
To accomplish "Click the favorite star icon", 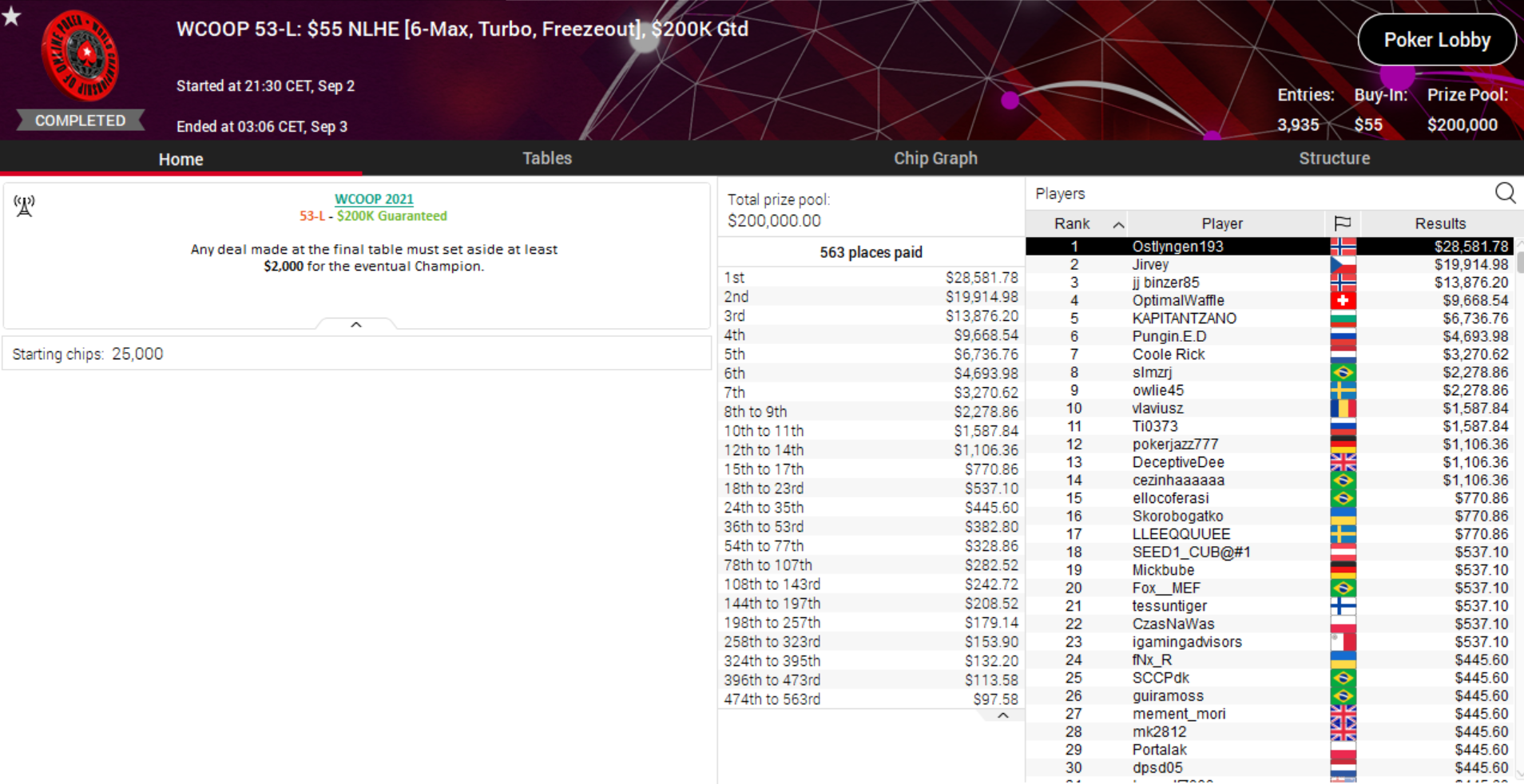I will [11, 15].
